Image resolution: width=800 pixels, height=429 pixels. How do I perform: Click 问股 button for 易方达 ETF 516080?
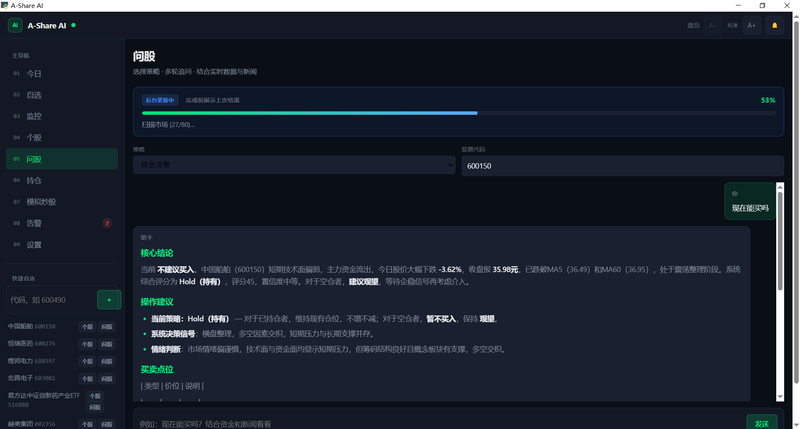pos(95,407)
